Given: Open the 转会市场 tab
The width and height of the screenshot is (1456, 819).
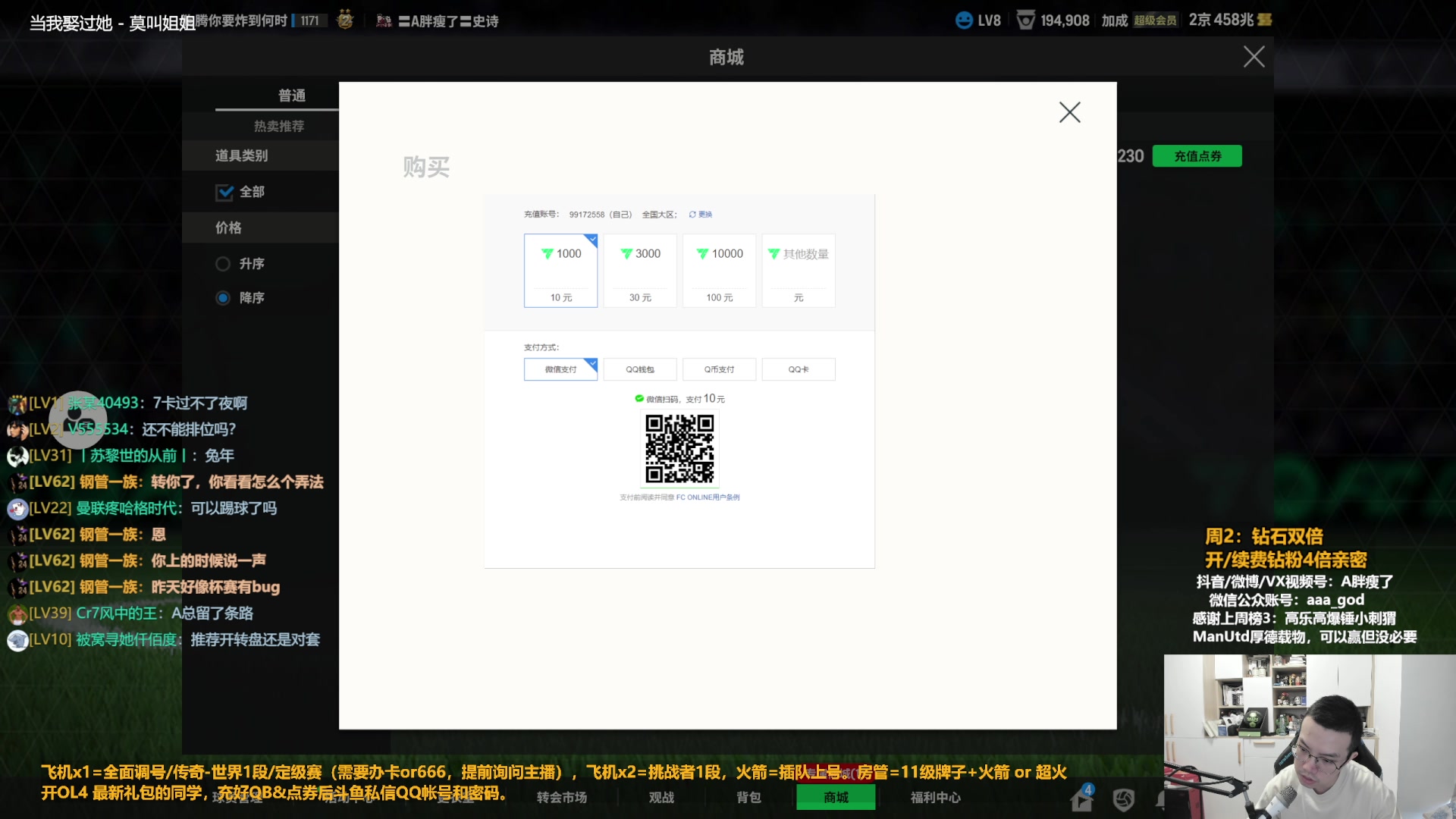Looking at the screenshot, I should (x=561, y=797).
